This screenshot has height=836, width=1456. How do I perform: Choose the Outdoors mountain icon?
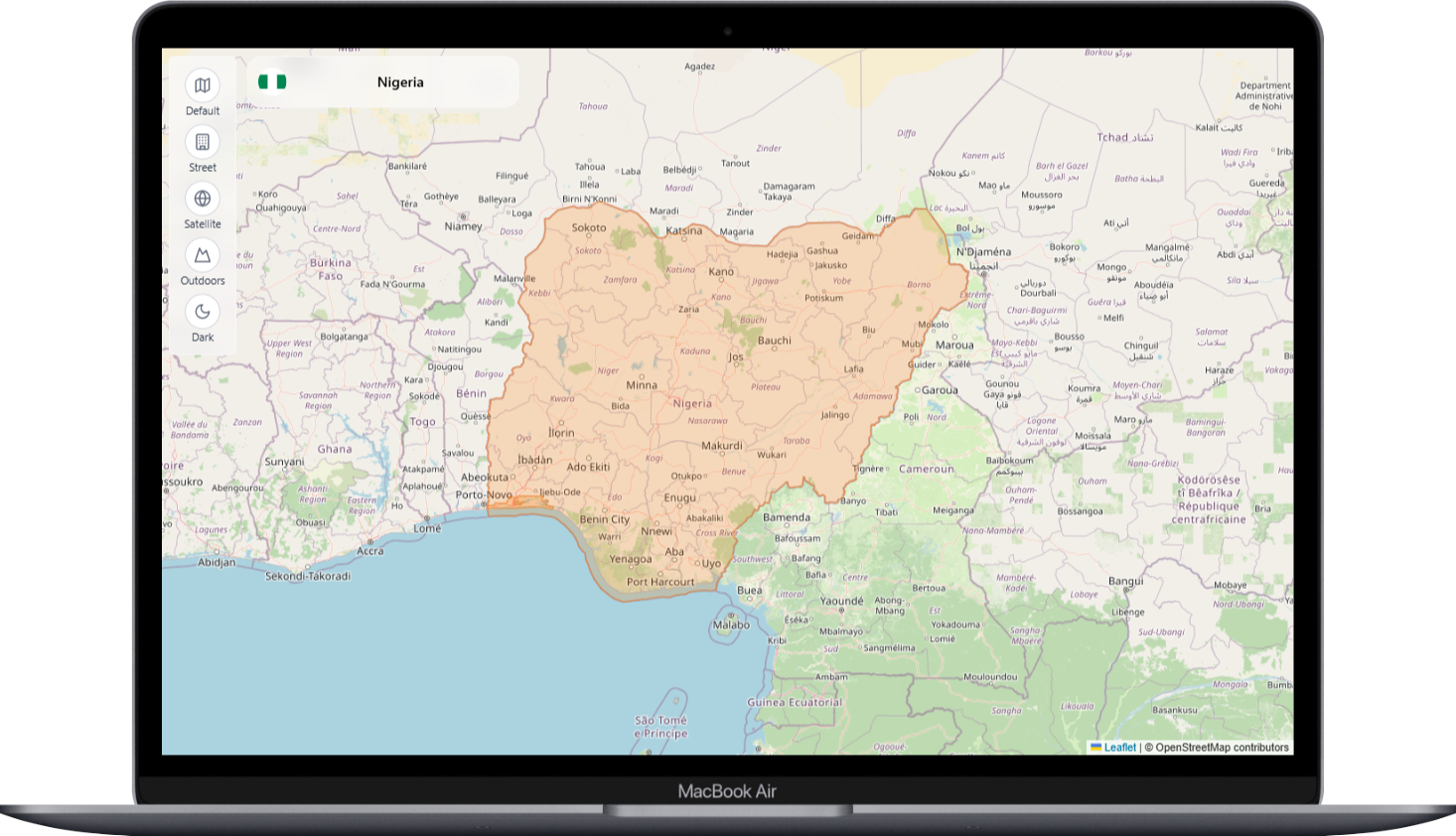pyautogui.click(x=202, y=255)
